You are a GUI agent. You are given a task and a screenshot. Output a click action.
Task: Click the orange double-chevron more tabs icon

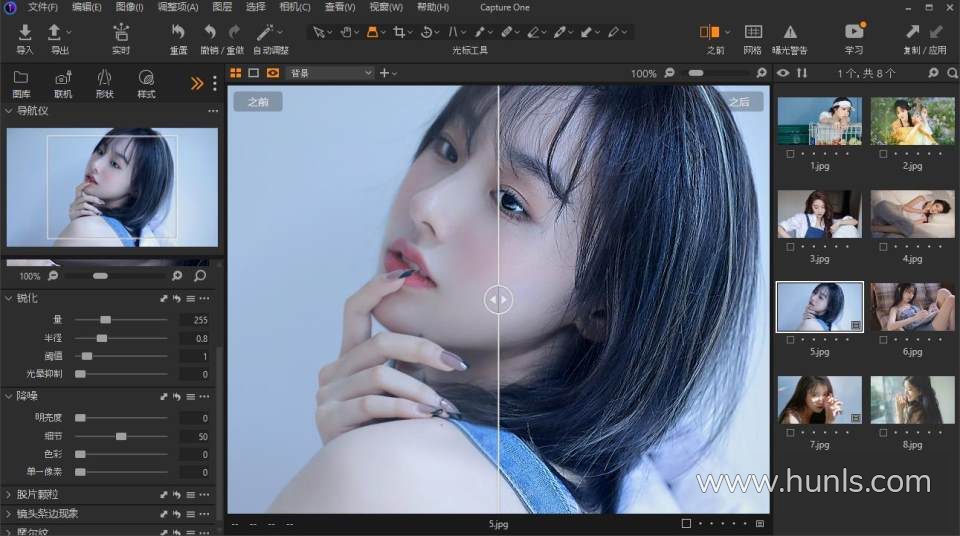197,83
